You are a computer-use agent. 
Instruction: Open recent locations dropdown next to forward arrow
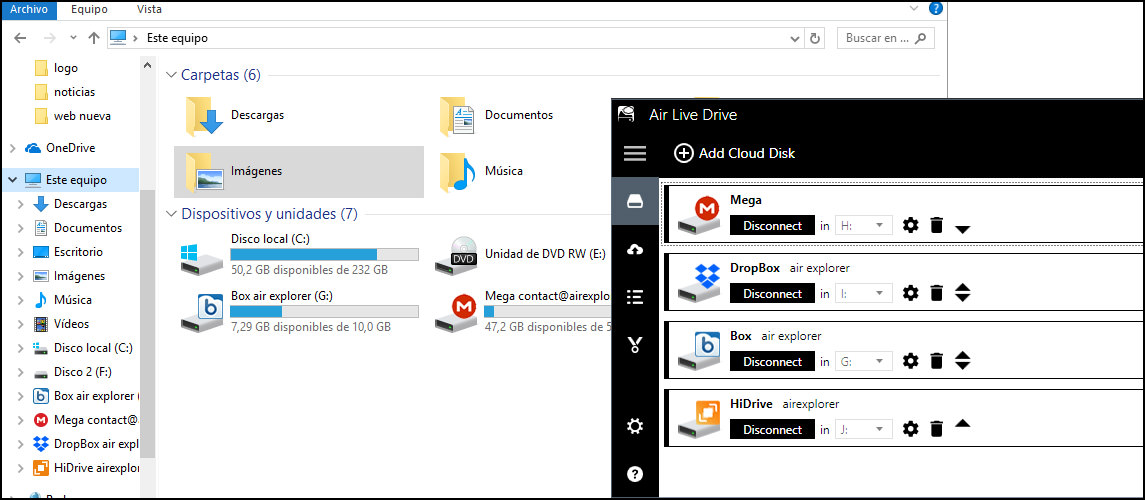click(x=72, y=38)
